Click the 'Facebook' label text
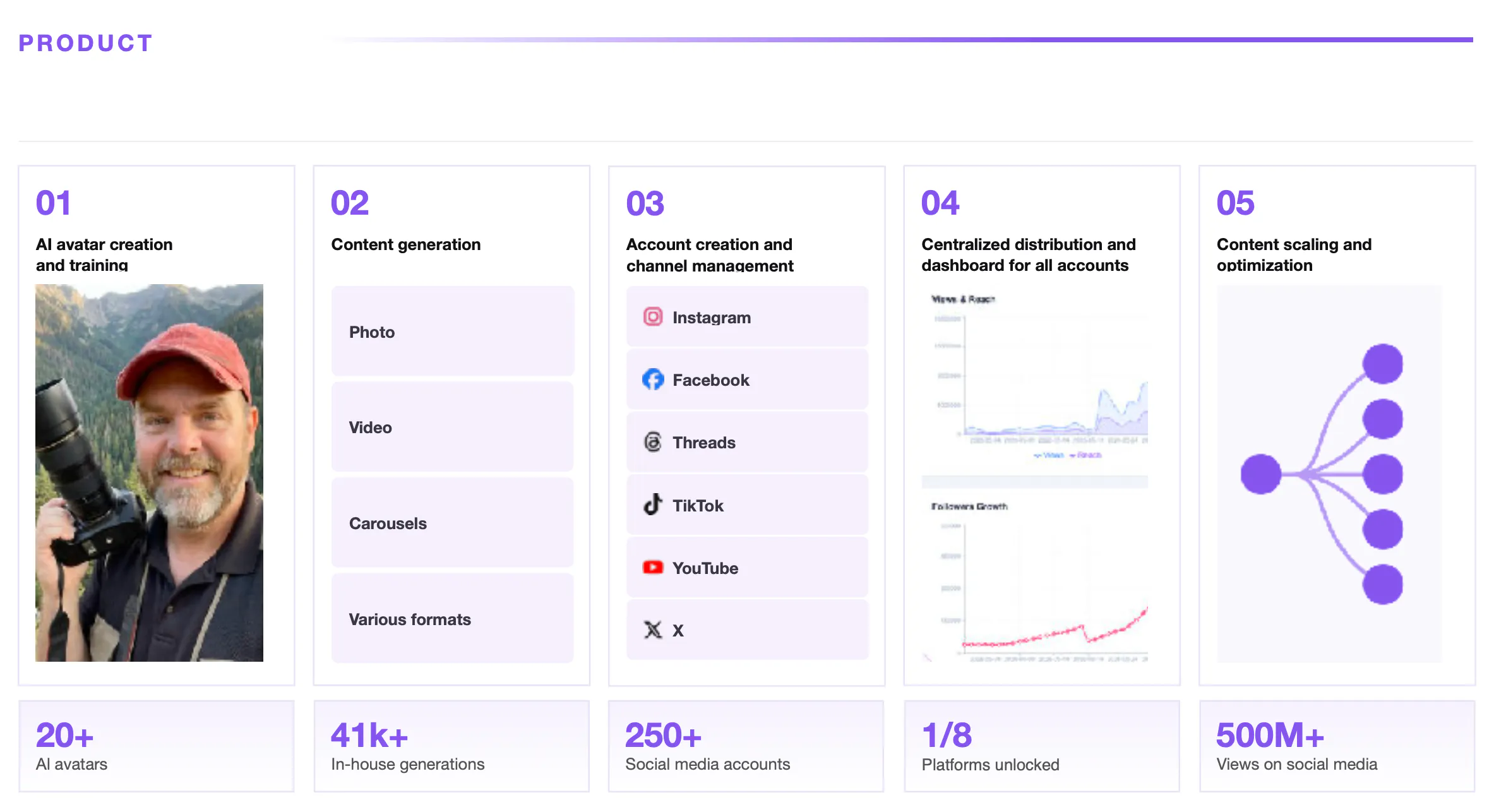Screen dimensions: 1494x812 click(x=711, y=380)
